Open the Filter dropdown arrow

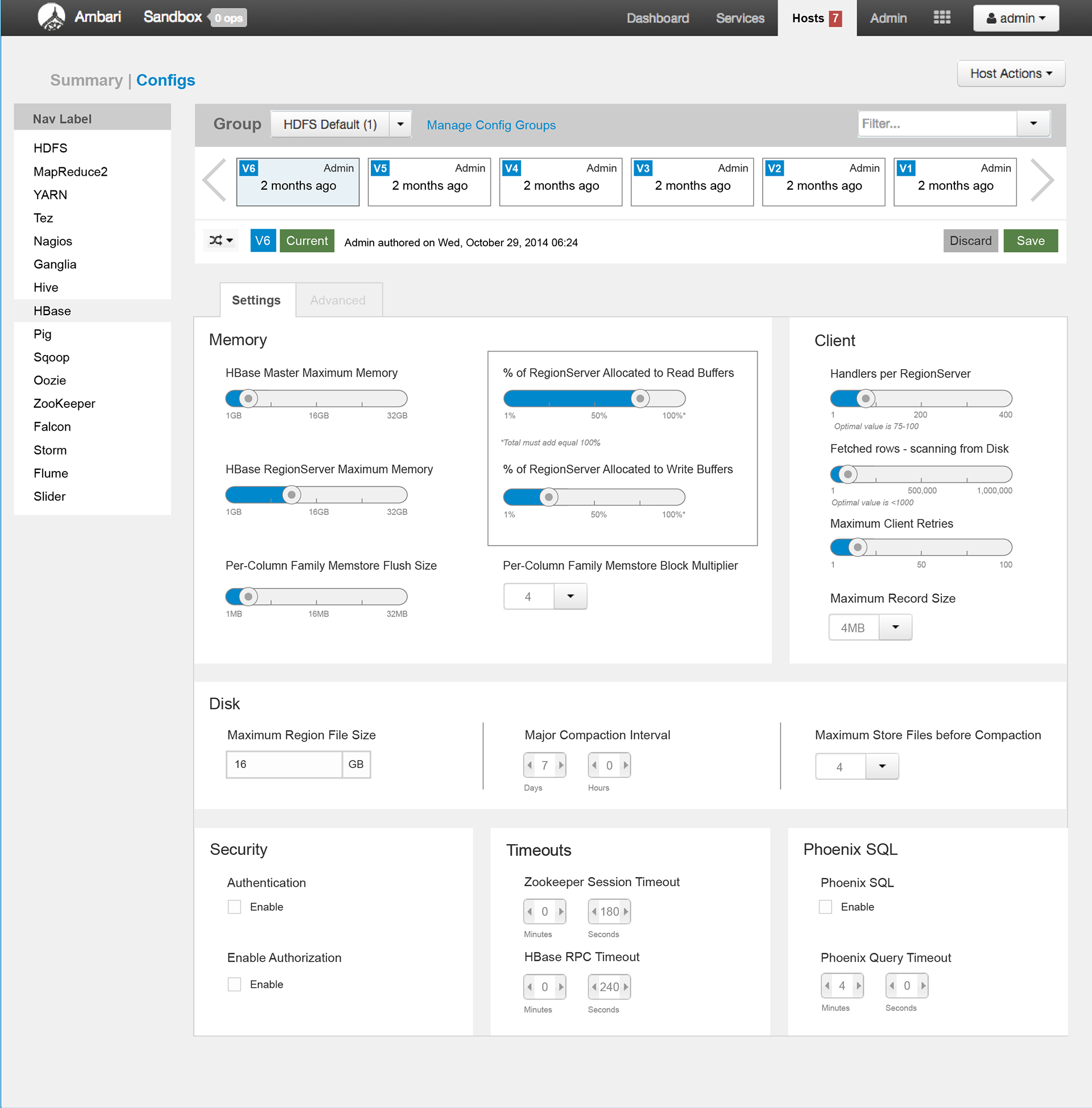coord(1033,123)
